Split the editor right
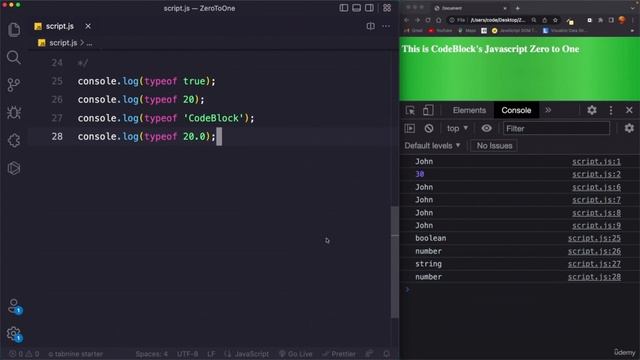The width and height of the screenshot is (640, 360). (370, 26)
